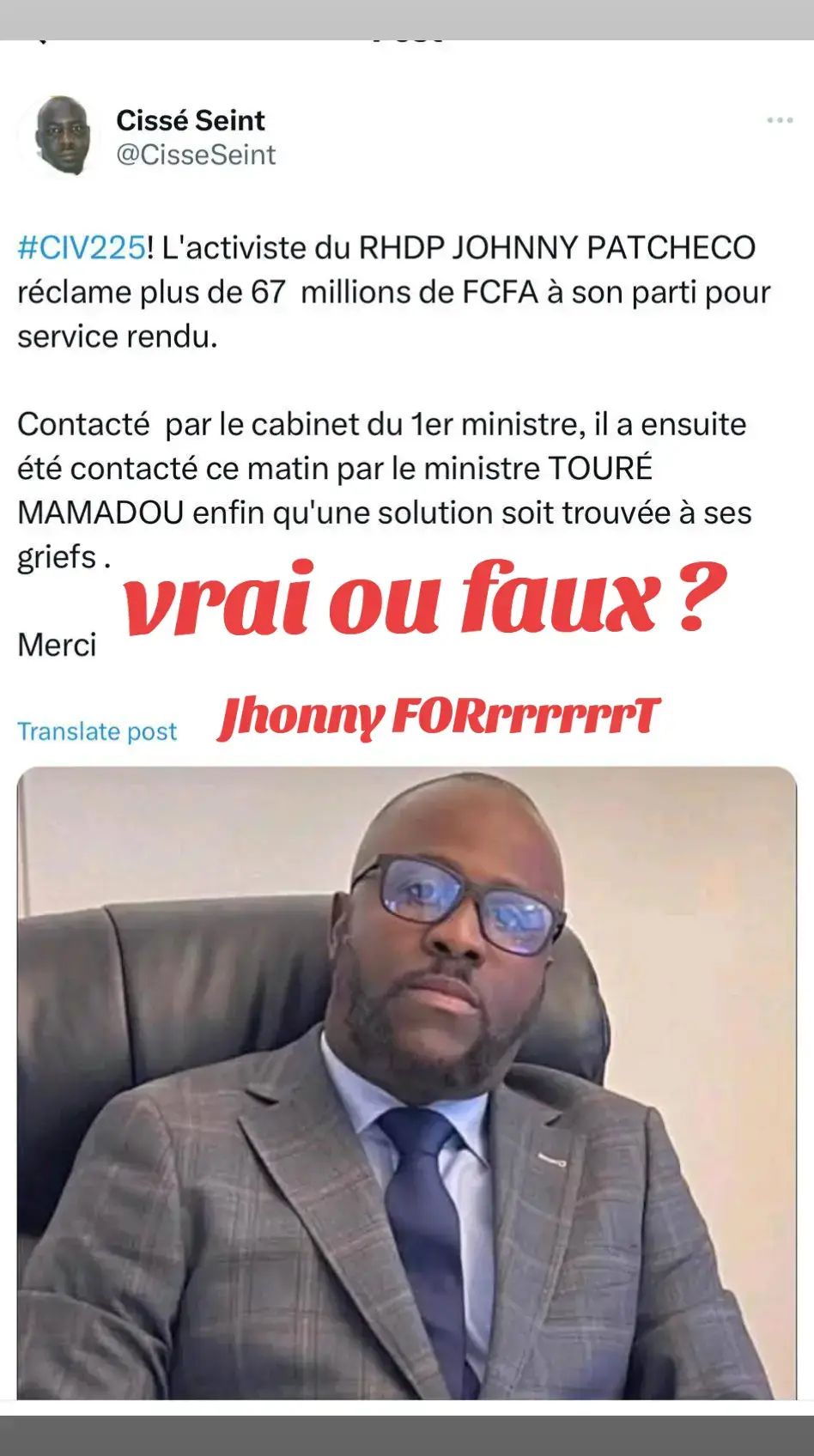
Task: Tap the 'Contacté par le cabinet' paragraph
Action: (x=385, y=491)
